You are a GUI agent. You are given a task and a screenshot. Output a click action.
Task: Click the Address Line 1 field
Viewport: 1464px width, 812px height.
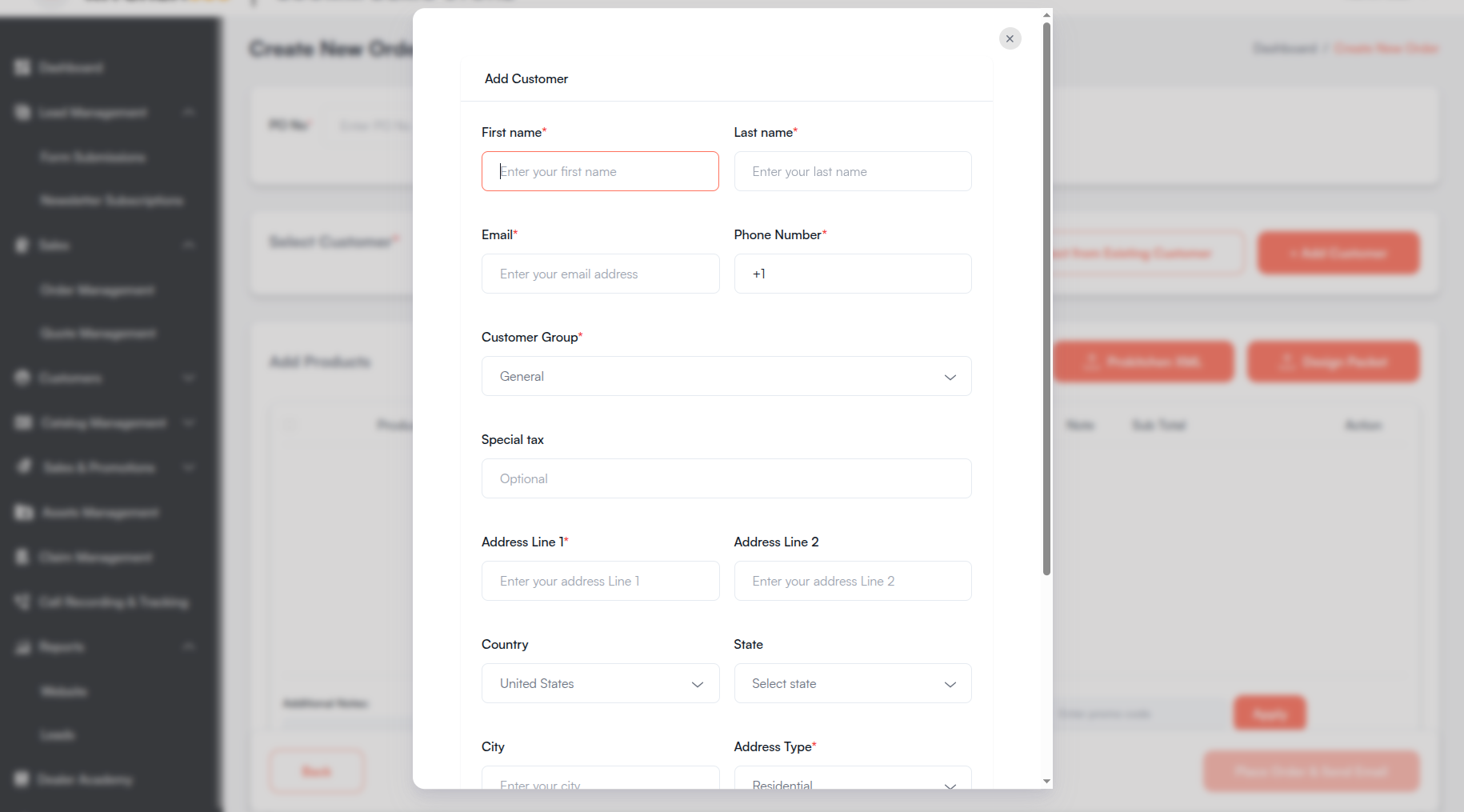[600, 581]
